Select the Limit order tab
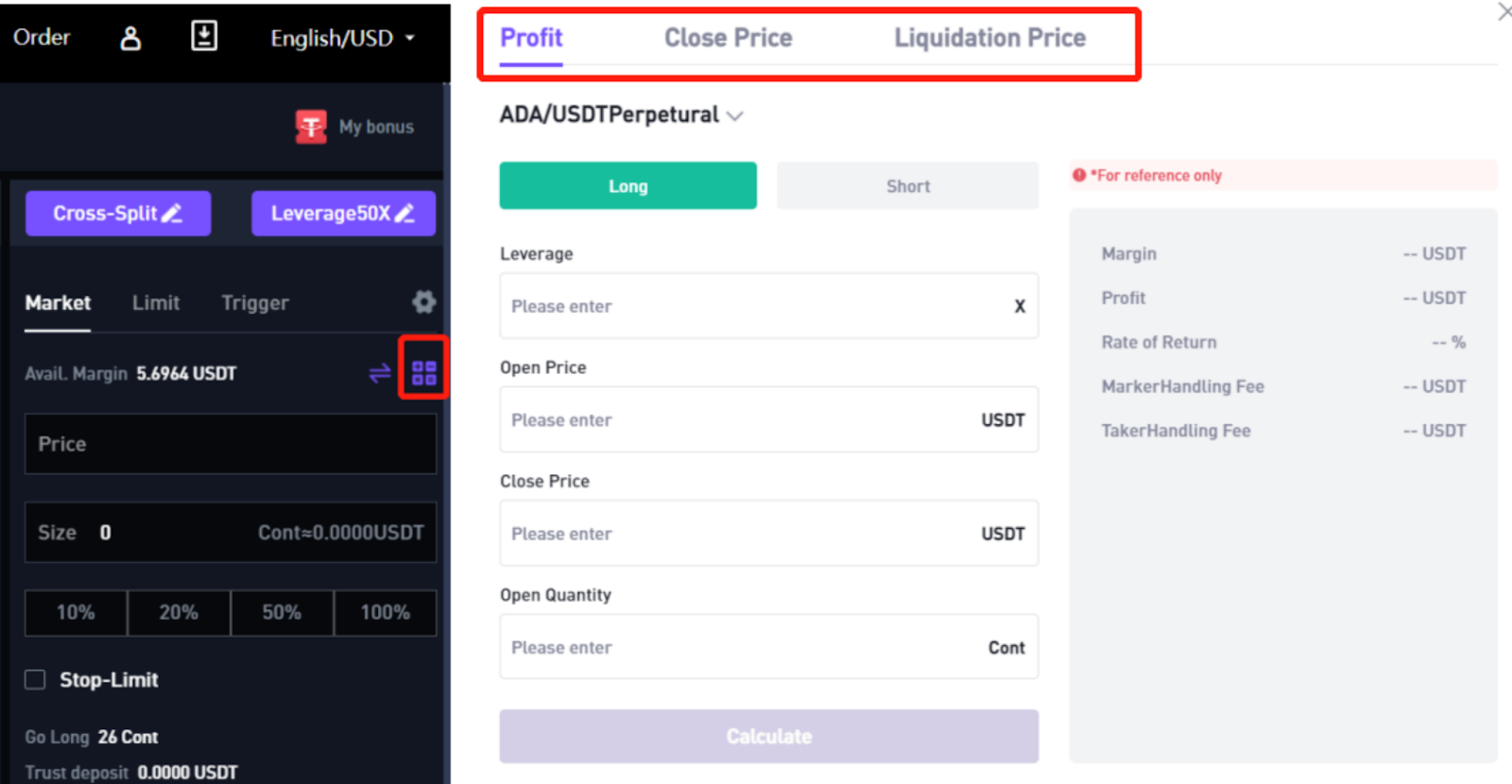 [156, 303]
